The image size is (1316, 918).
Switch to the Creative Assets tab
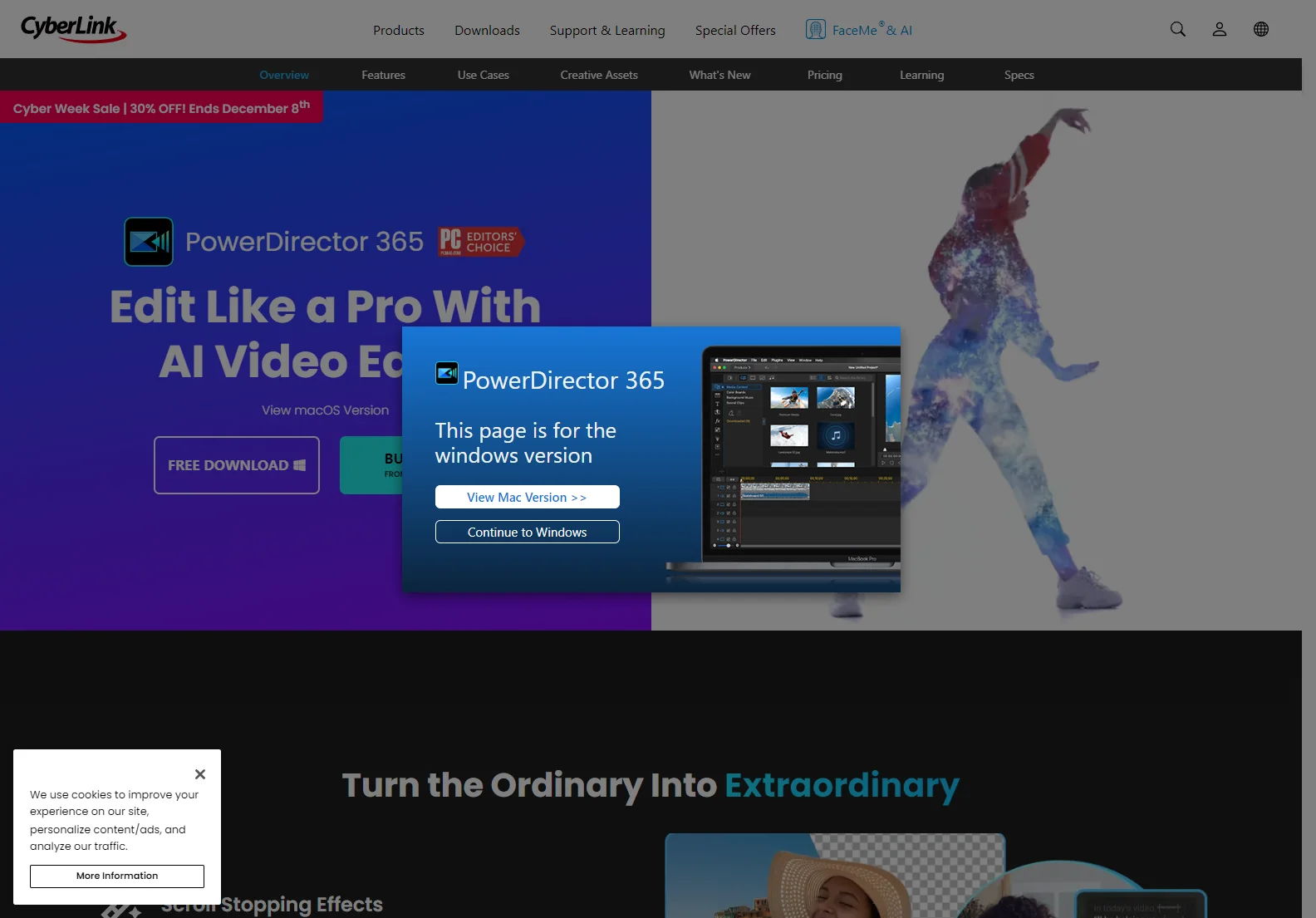click(x=599, y=75)
